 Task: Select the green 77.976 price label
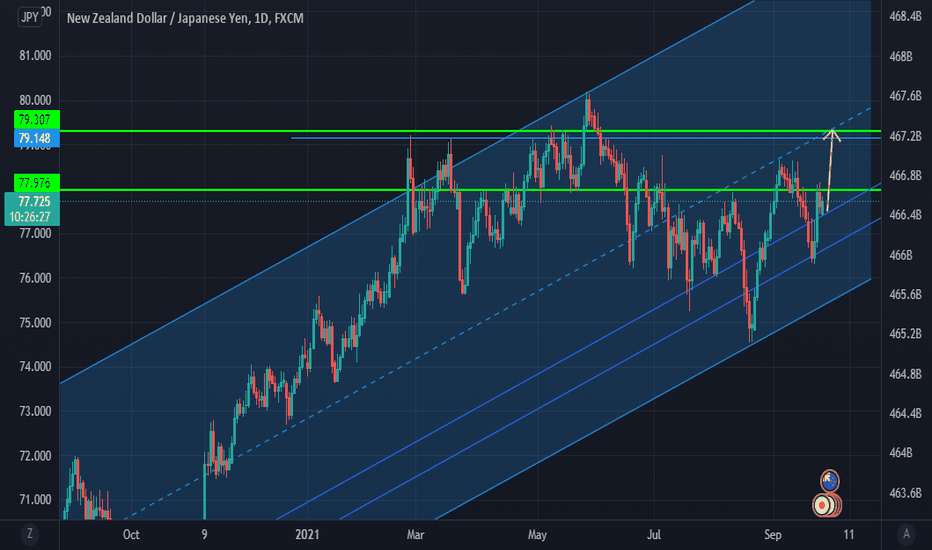click(x=37, y=183)
